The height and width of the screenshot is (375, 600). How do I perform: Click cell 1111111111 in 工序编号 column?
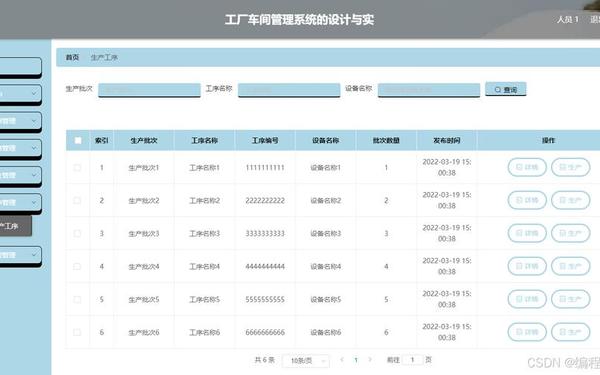(x=265, y=168)
